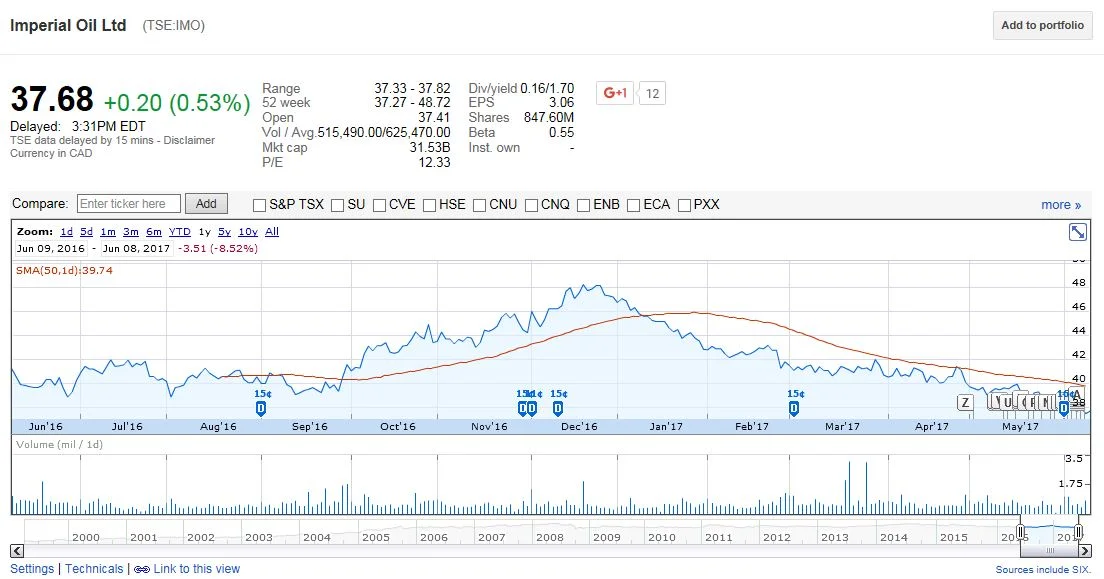Check the ENB compare box
The width and height of the screenshot is (1104, 579).
tap(583, 205)
